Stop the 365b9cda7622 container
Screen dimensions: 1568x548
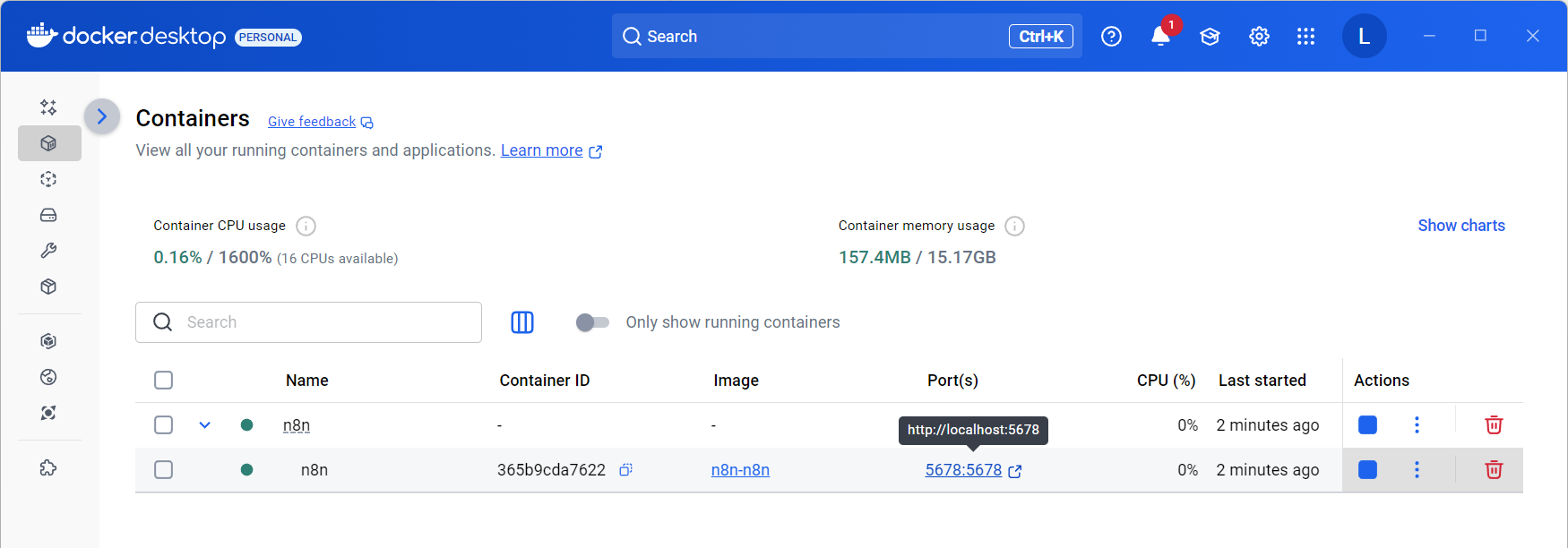(x=1367, y=469)
